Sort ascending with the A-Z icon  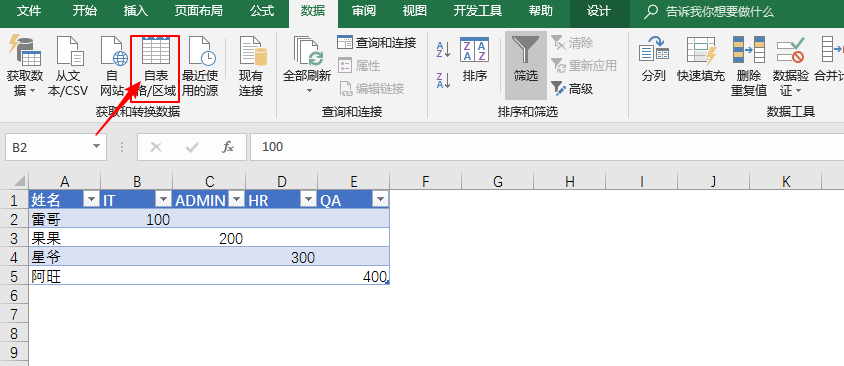coord(444,50)
